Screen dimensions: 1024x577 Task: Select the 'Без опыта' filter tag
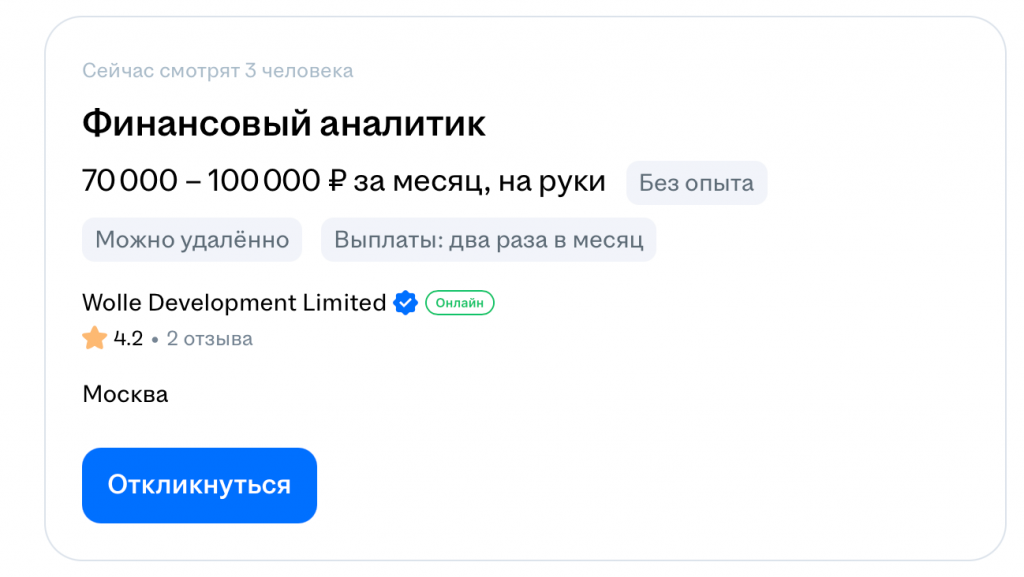coord(696,182)
